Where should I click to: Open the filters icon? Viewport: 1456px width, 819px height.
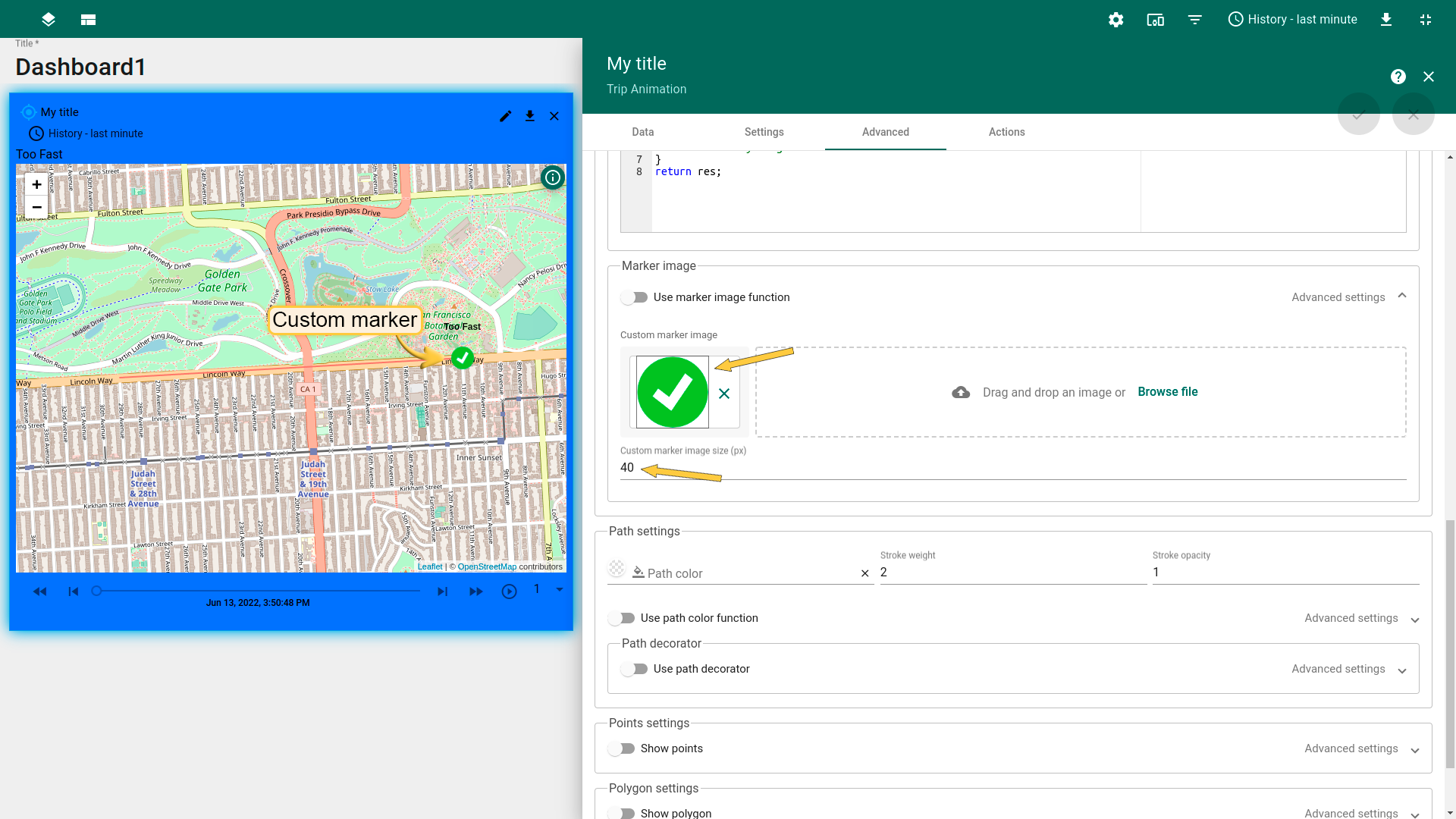pos(1195,20)
